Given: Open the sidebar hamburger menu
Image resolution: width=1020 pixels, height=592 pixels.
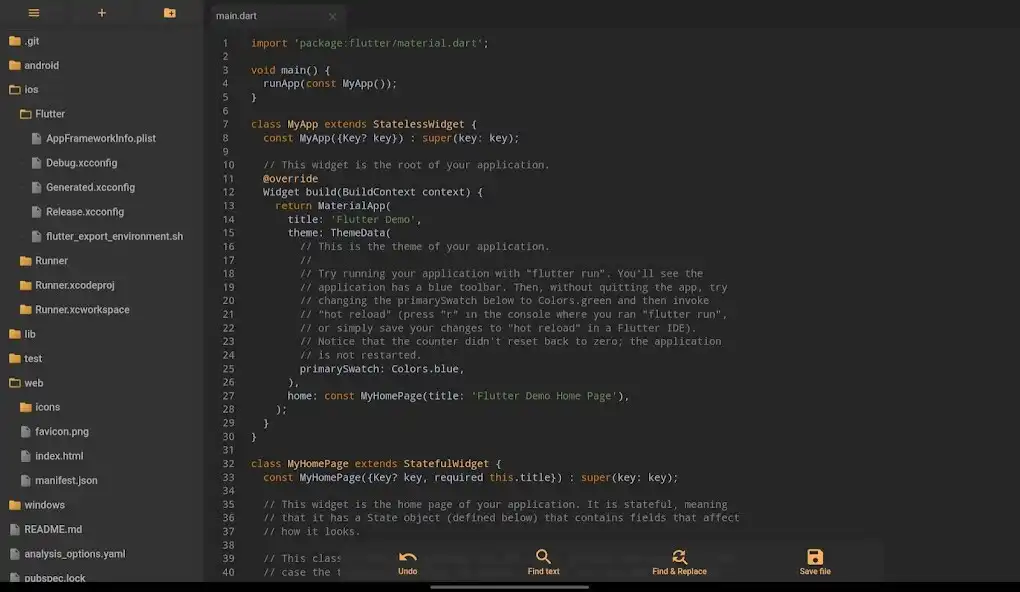Looking at the screenshot, I should (34, 13).
